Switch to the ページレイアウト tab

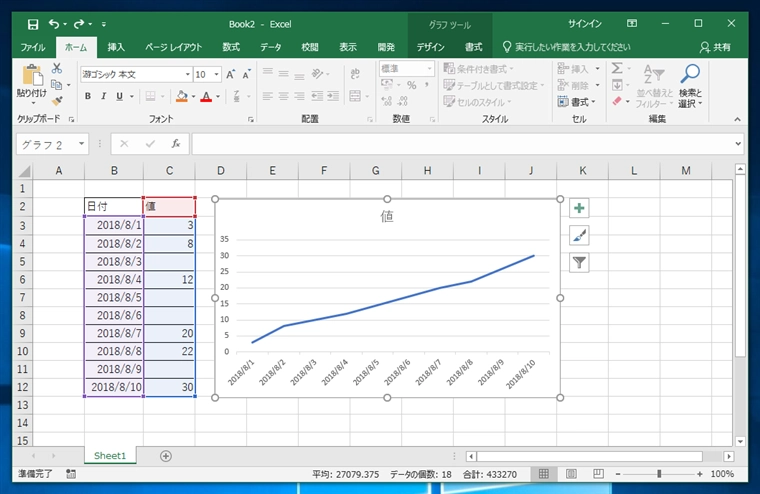[x=174, y=47]
